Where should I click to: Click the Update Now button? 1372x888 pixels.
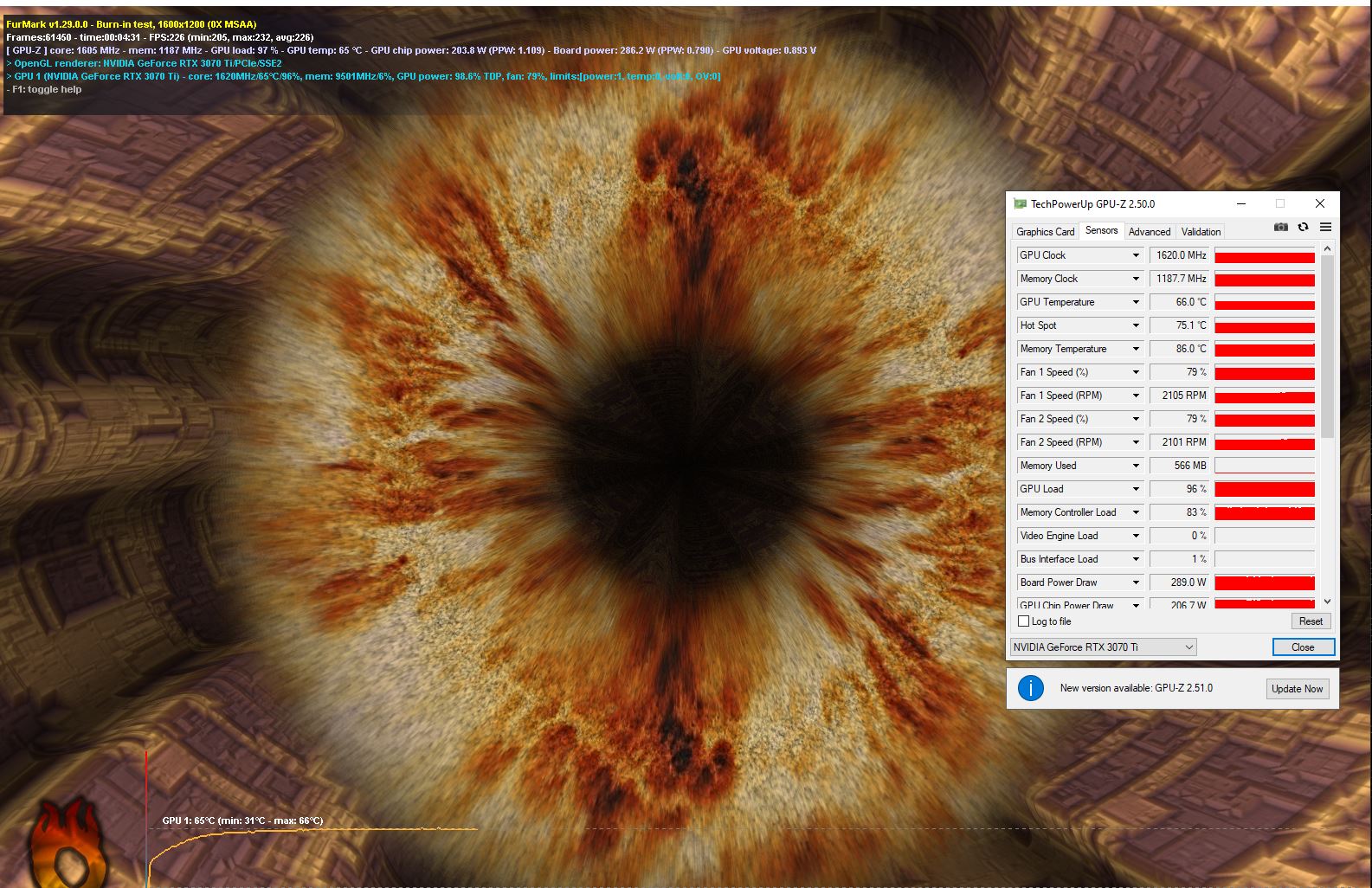coord(1297,689)
